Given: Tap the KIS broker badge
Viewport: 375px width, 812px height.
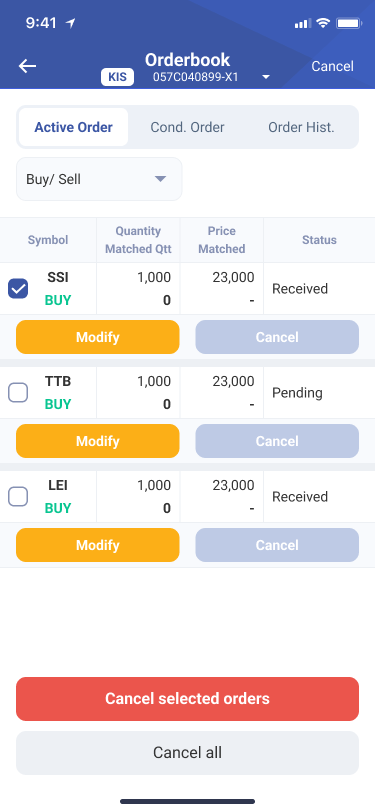Looking at the screenshot, I should coord(117,77).
